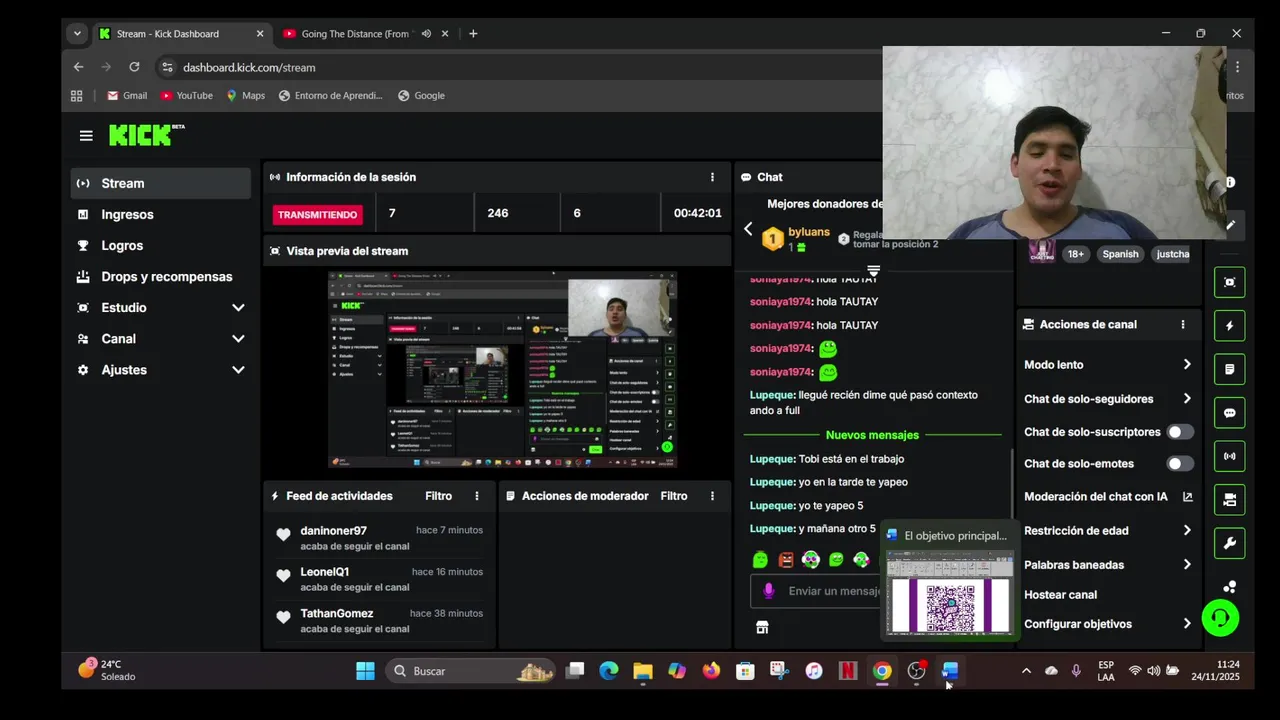
Task: Open the Kick hamburger menu
Action: [x=86, y=136]
